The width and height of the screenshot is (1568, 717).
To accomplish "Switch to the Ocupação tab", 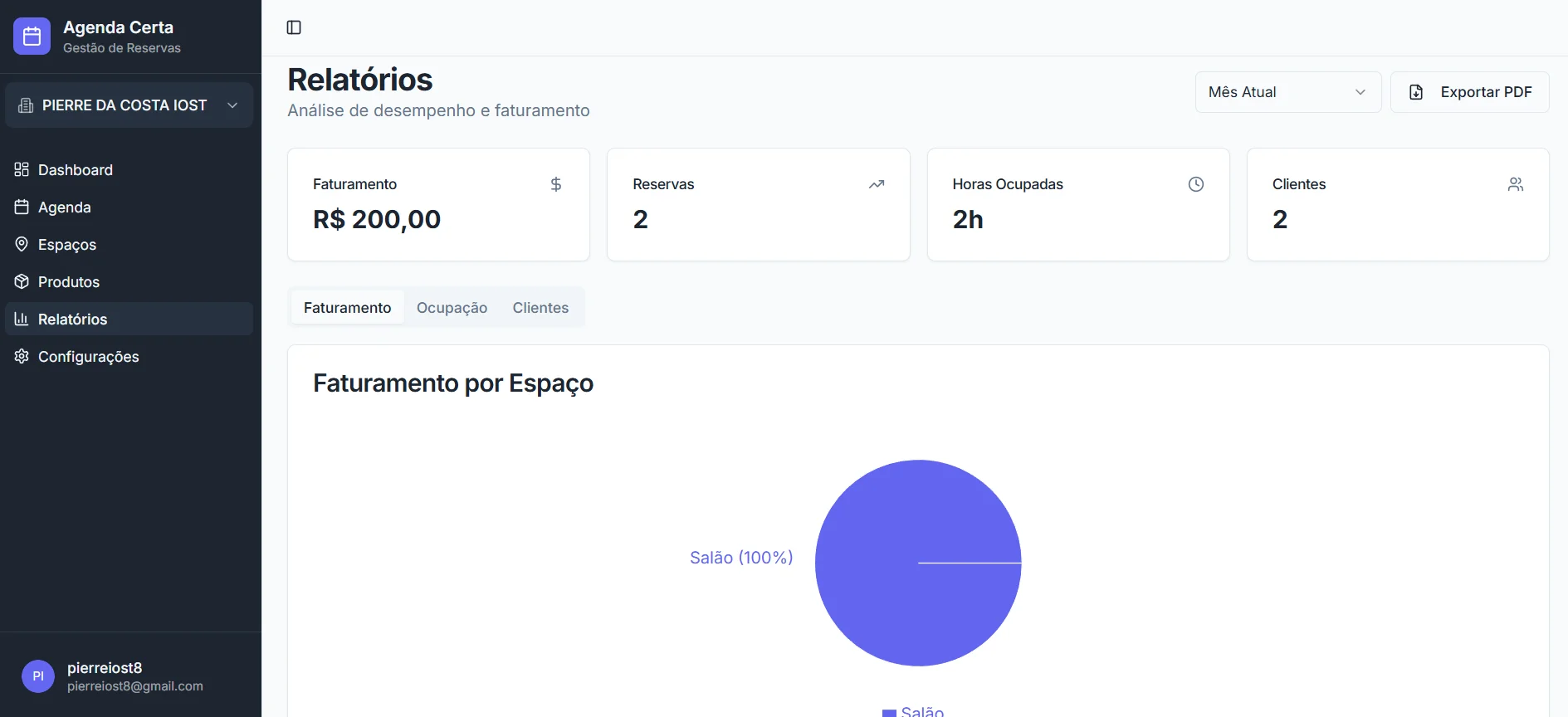I will tap(452, 308).
